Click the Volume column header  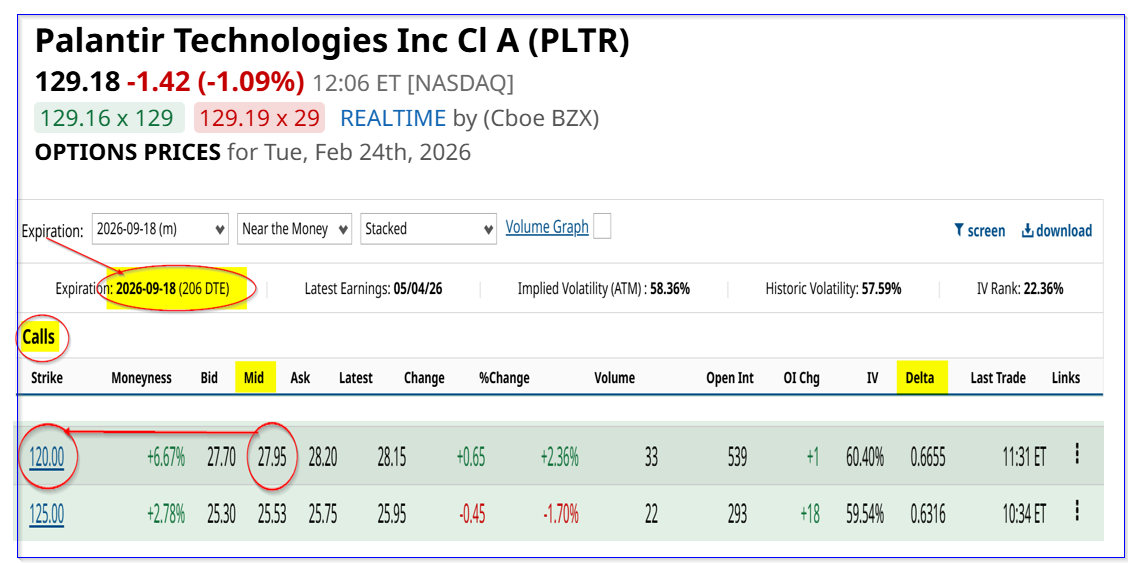(x=614, y=378)
